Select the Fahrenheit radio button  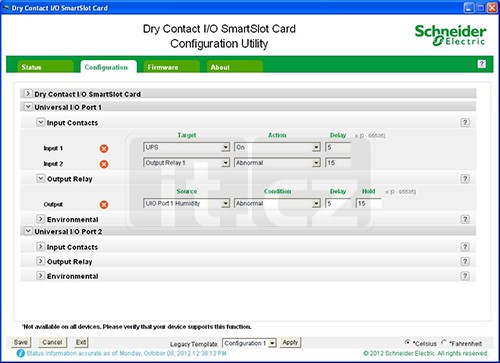point(444,342)
